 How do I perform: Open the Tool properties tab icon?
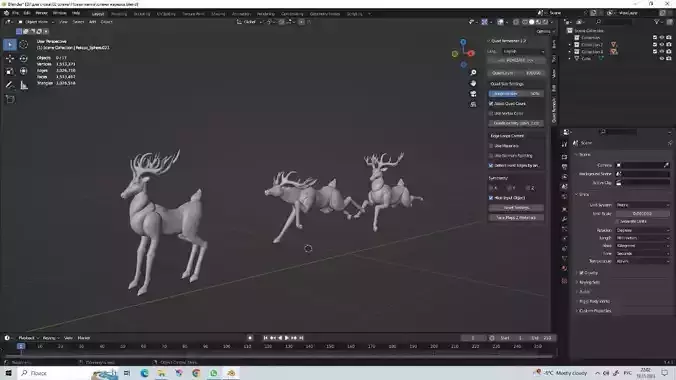564,144
